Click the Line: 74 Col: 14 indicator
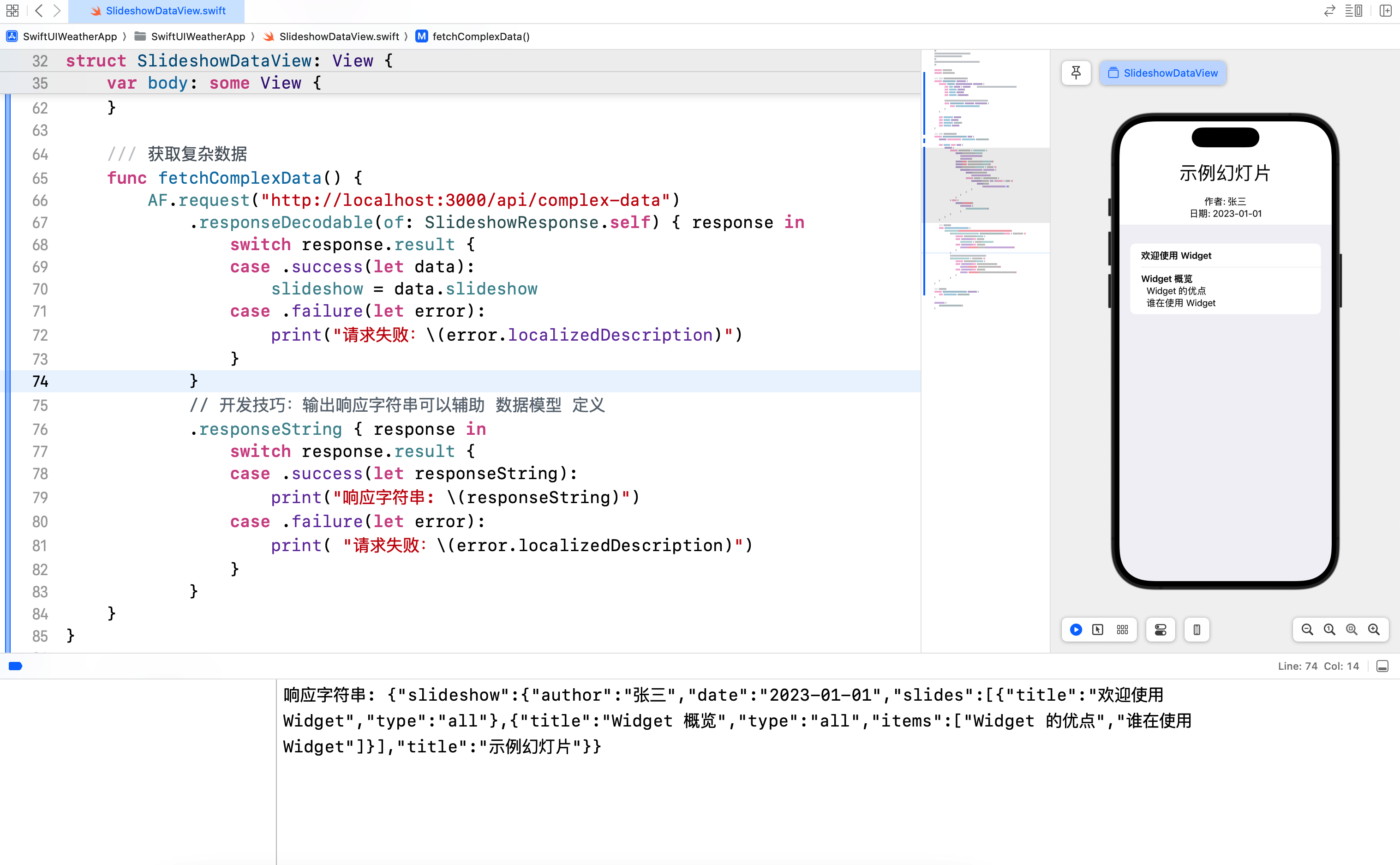This screenshot has width=1400, height=865. [1318, 666]
